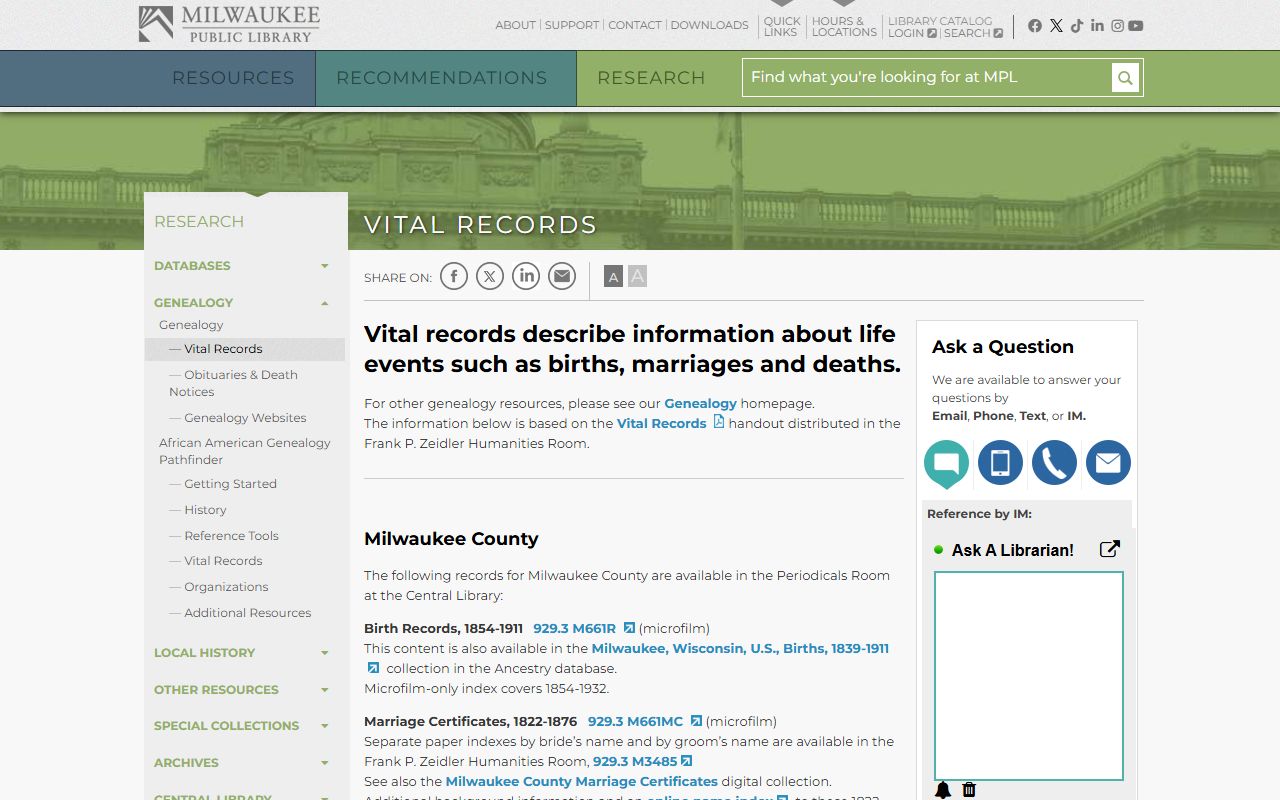The image size is (1280, 800).
Task: Open library catalog Login link
Action: [912, 33]
